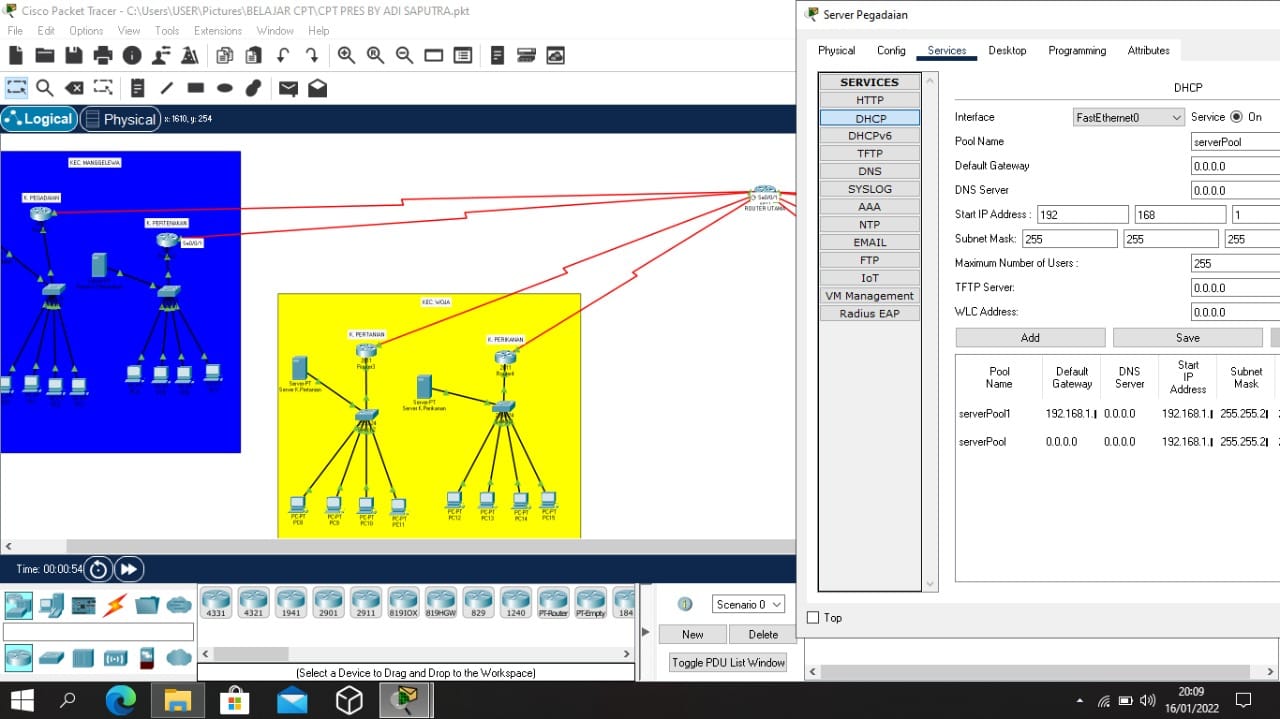This screenshot has width=1280, height=719.
Task: Open the FastEthernet0 interface dropdown
Action: click(x=1128, y=117)
